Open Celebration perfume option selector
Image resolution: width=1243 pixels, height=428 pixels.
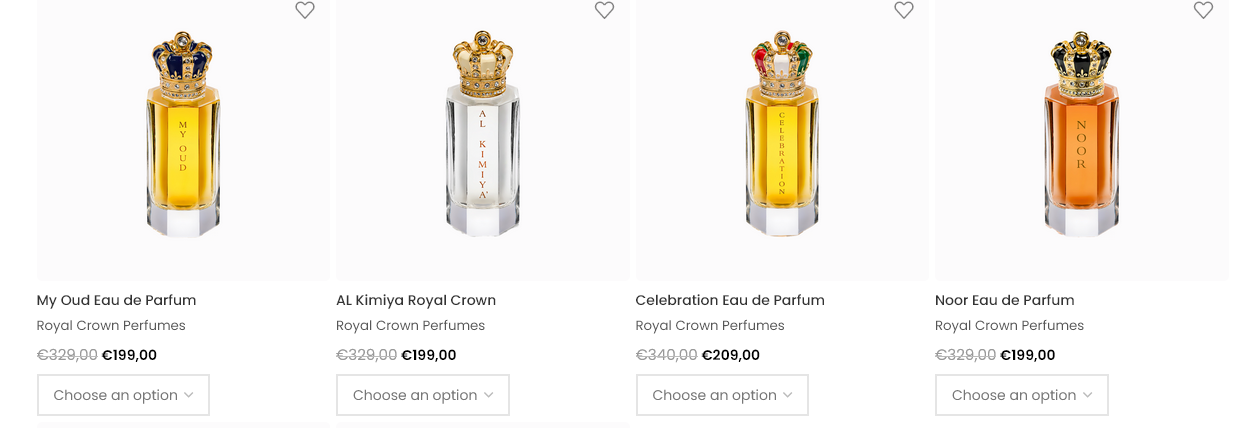pos(722,395)
